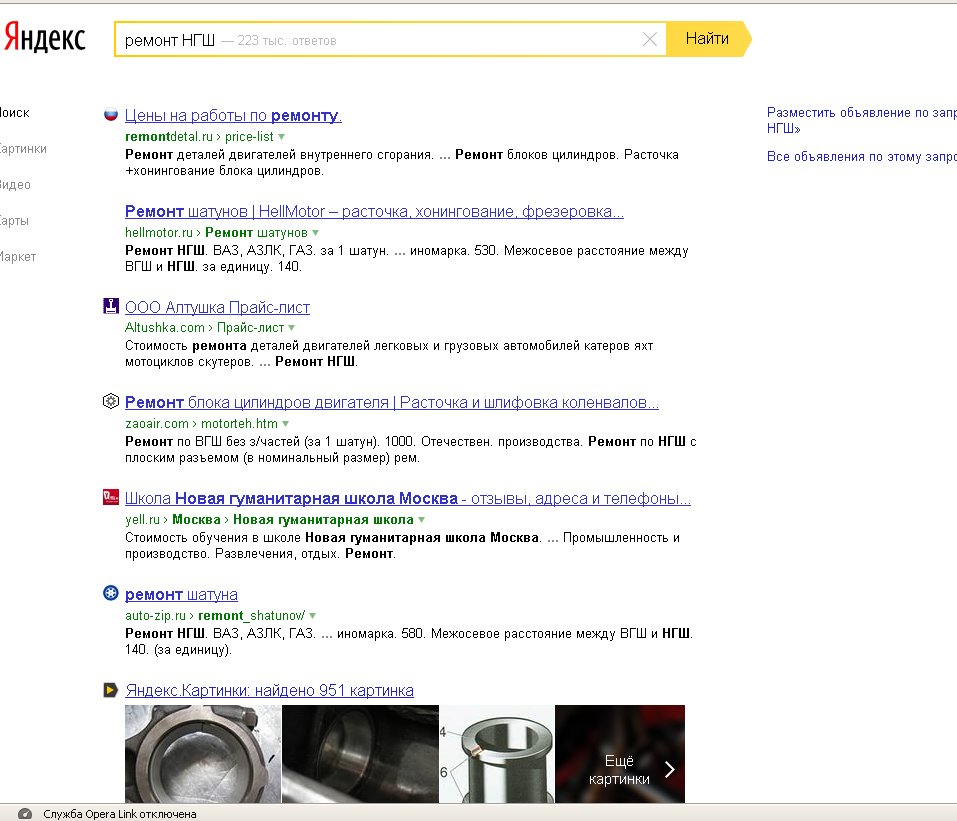The width and height of the screenshot is (957, 821).
Task: Expand dropdown arrow next to Altushka.com Прайс-лист
Action: pyautogui.click(x=292, y=328)
